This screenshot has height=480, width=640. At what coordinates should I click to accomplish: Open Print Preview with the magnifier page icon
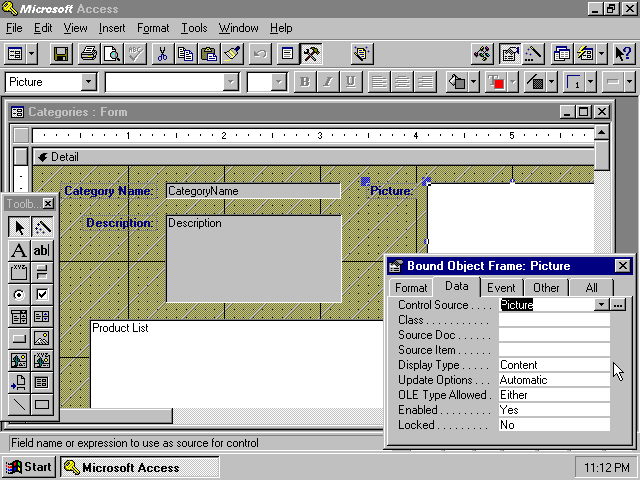[x=112, y=54]
